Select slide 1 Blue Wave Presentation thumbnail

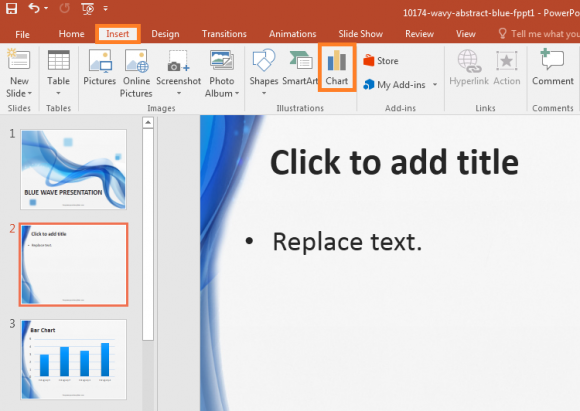[74, 169]
